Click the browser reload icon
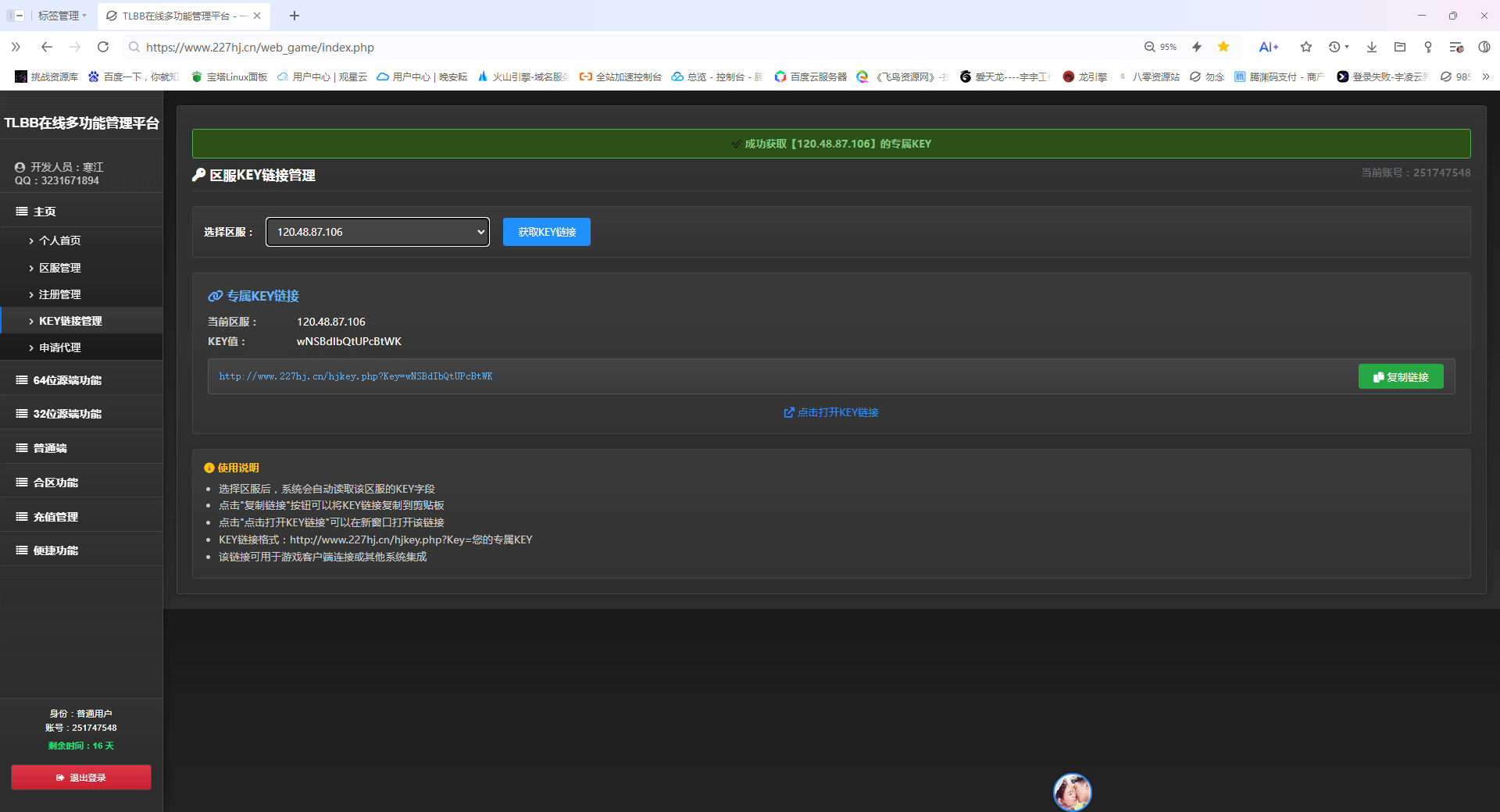The image size is (1500, 812). pyautogui.click(x=103, y=47)
